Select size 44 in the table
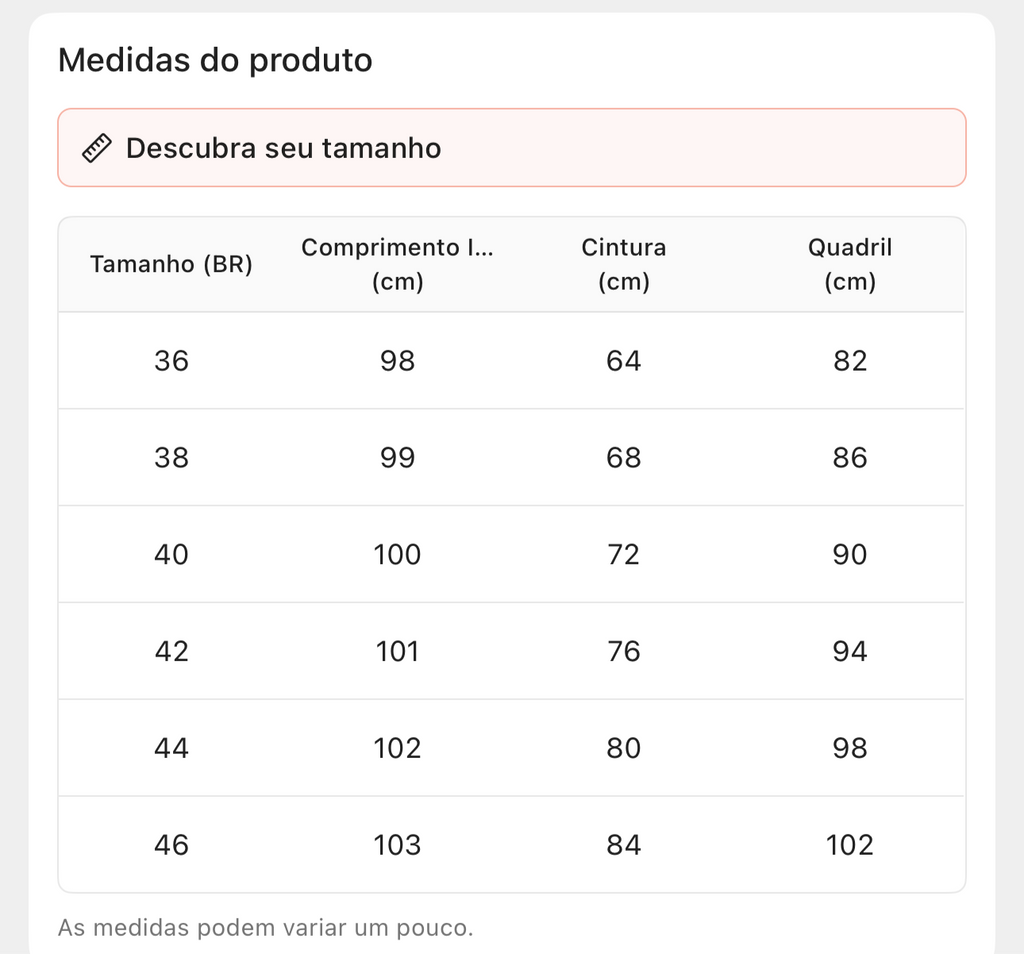Image resolution: width=1024 pixels, height=954 pixels. tap(171, 749)
